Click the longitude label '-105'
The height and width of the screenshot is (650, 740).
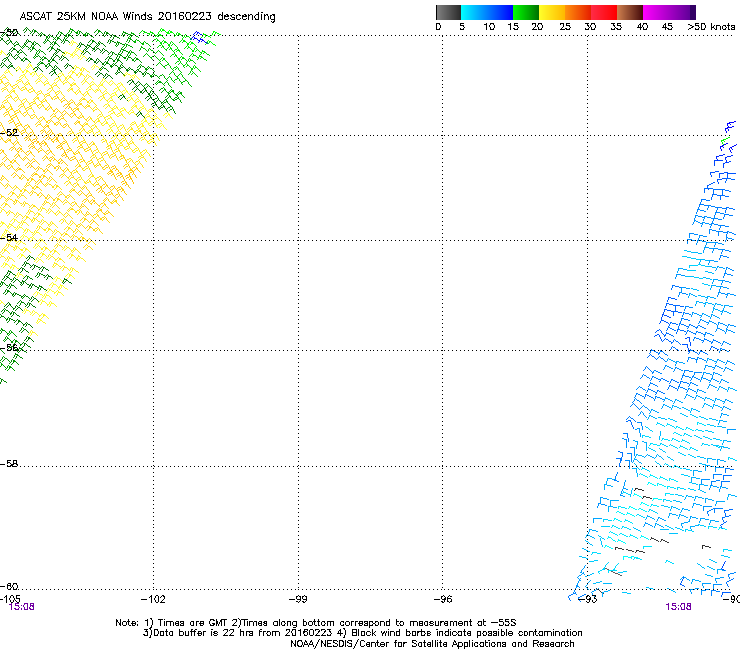[10, 599]
